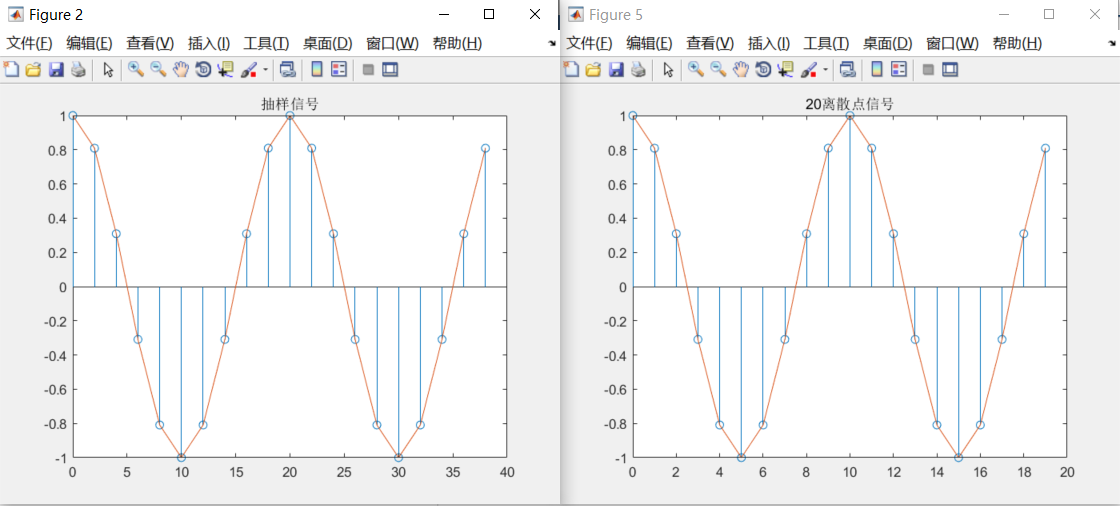Insert colorbar in Figure 2

[316, 69]
